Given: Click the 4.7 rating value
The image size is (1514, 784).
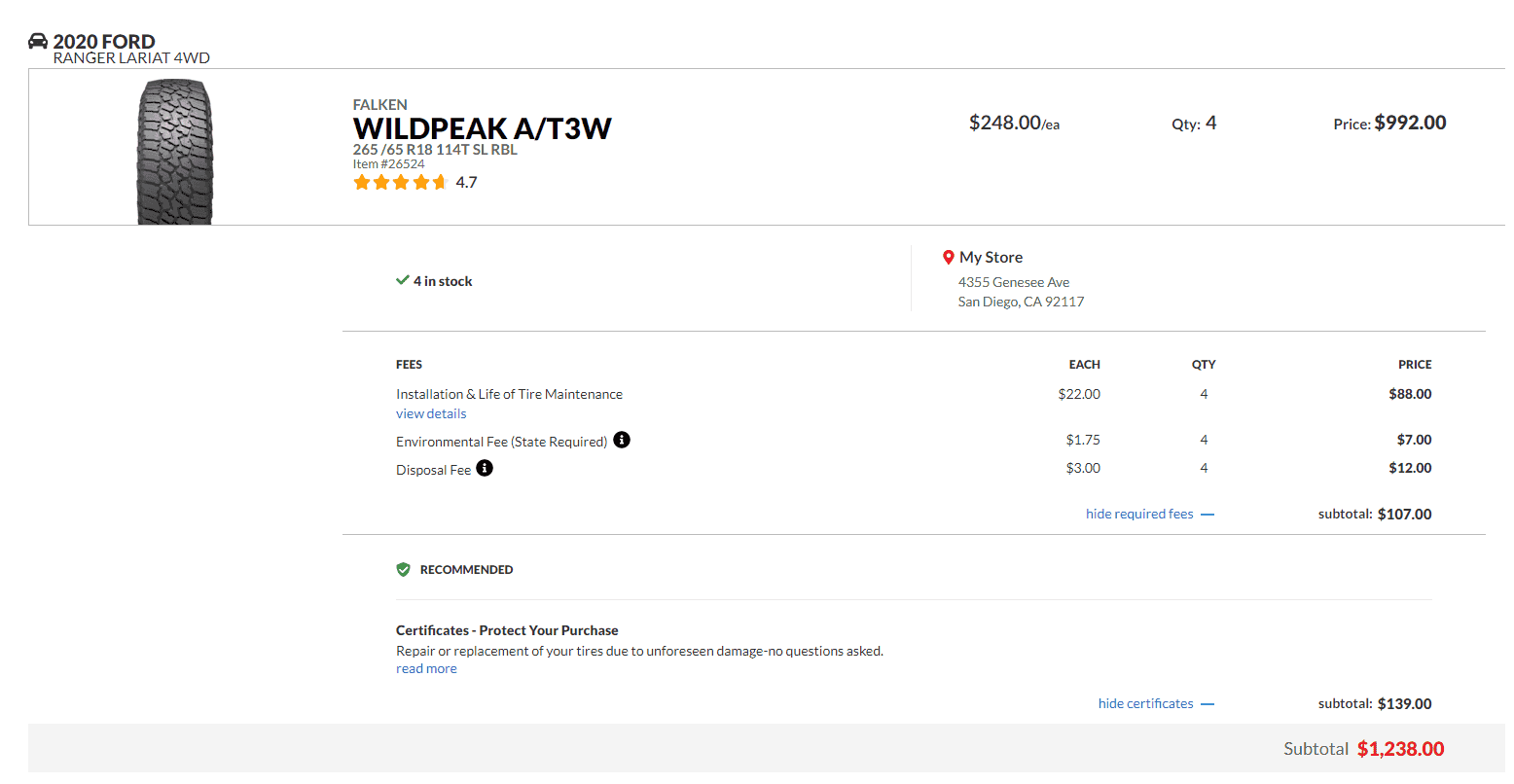Looking at the screenshot, I should click(466, 182).
